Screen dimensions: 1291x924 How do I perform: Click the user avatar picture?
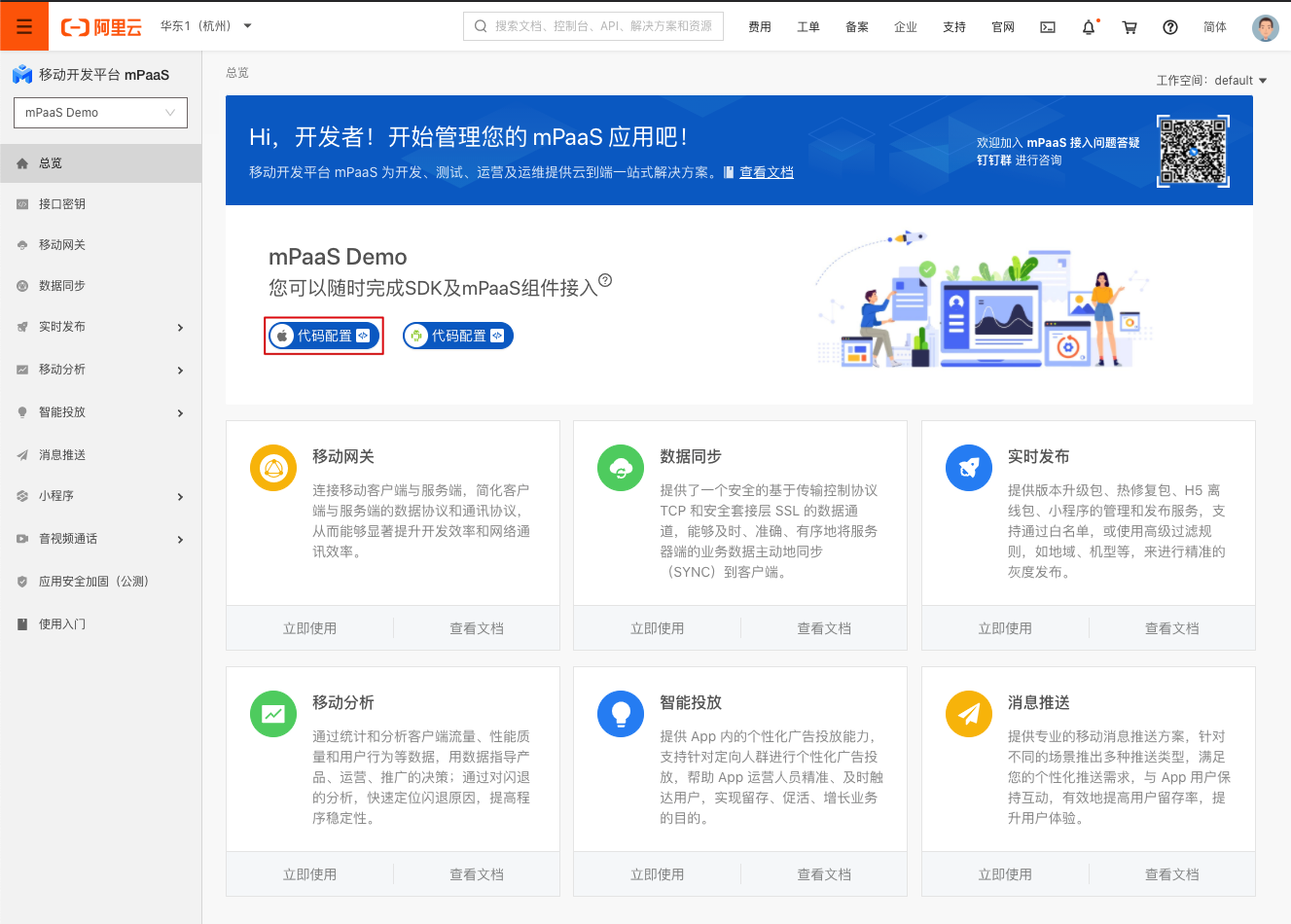coord(1265,27)
